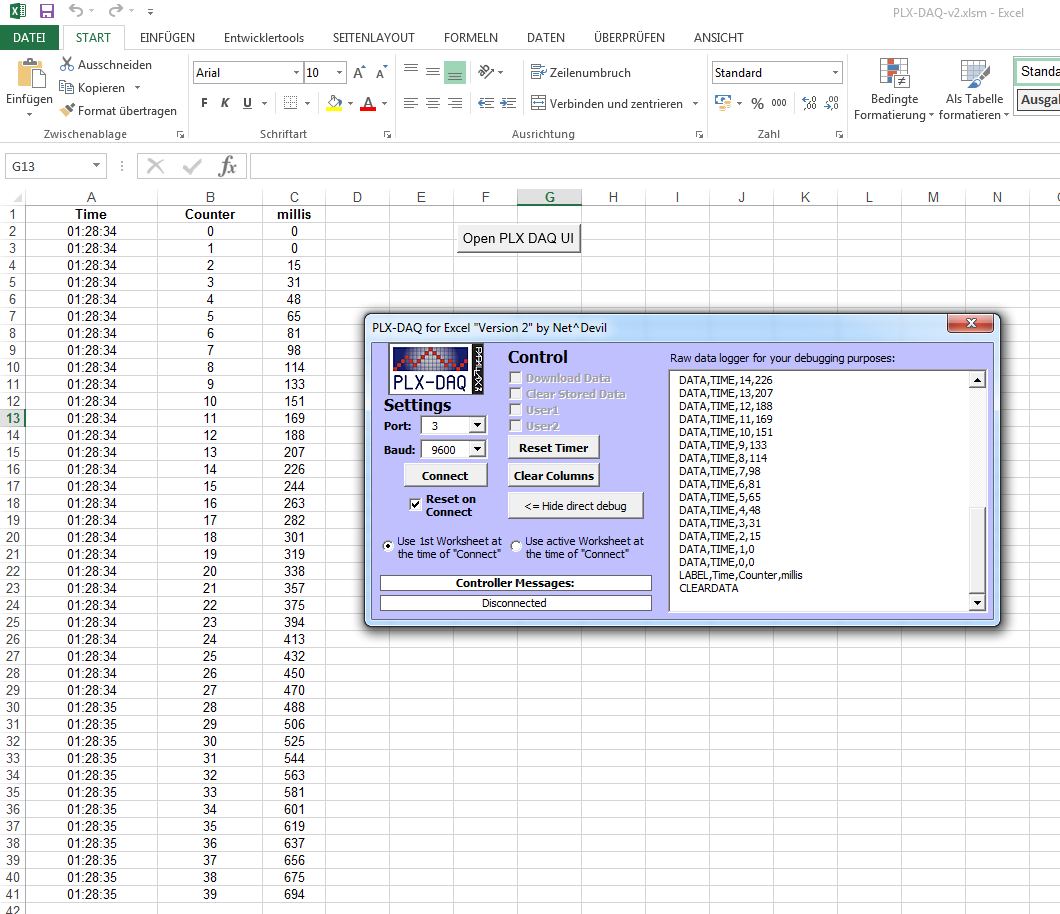Align text to vertical middle
Viewport: 1060px width, 914px height.
pyautogui.click(x=433, y=72)
